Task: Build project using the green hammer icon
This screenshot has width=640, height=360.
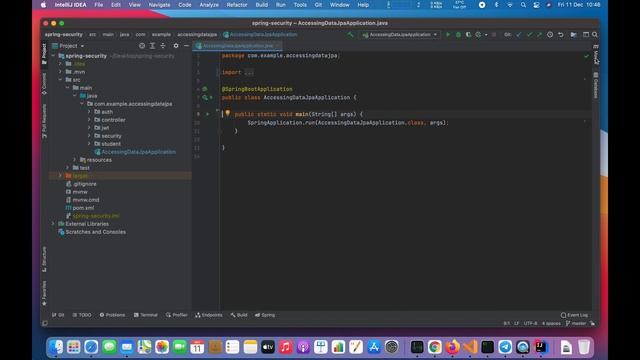Action: pyautogui.click(x=350, y=35)
